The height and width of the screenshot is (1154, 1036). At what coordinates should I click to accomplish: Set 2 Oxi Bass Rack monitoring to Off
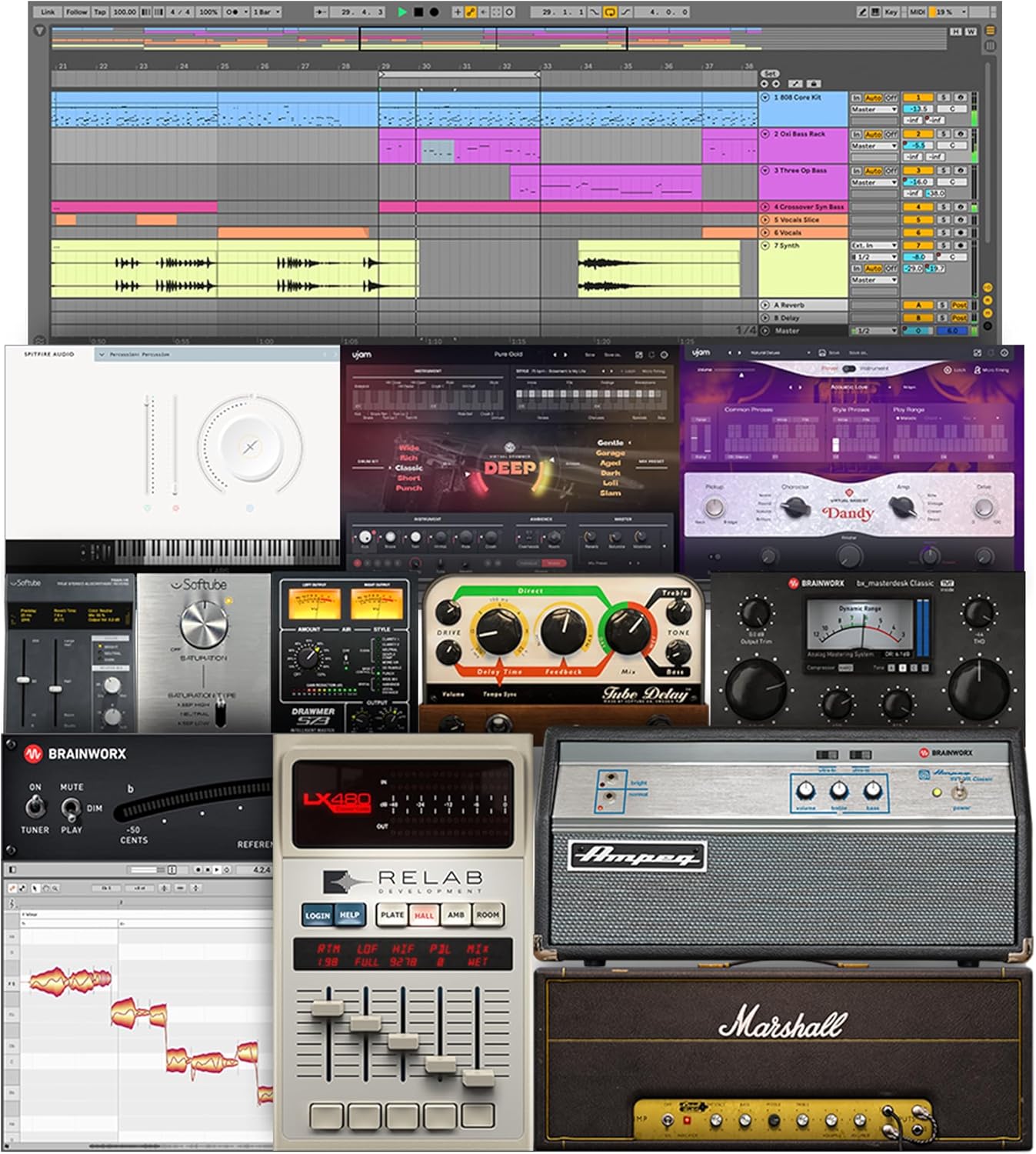[x=891, y=135]
